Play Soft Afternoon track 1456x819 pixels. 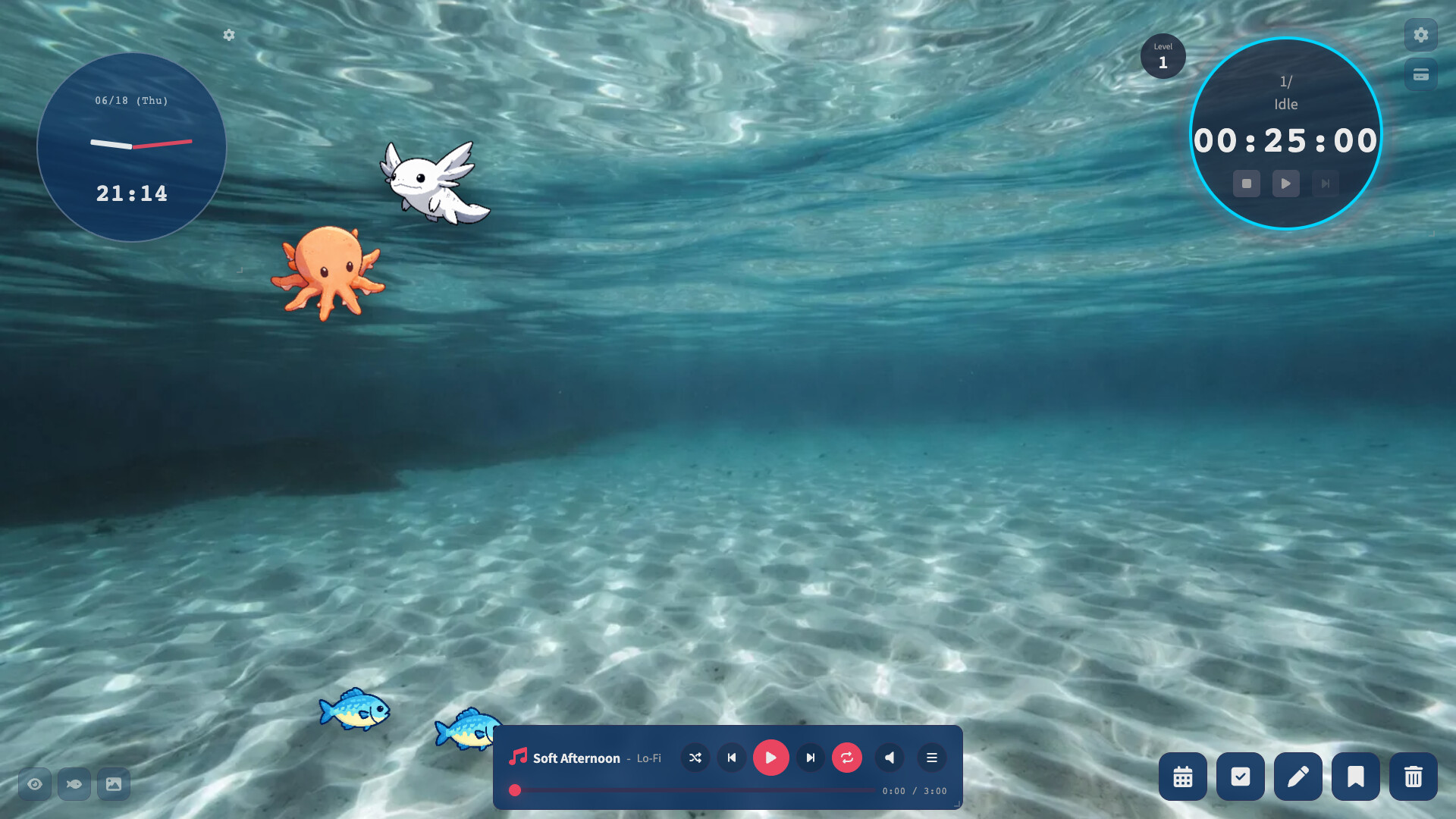pos(771,758)
